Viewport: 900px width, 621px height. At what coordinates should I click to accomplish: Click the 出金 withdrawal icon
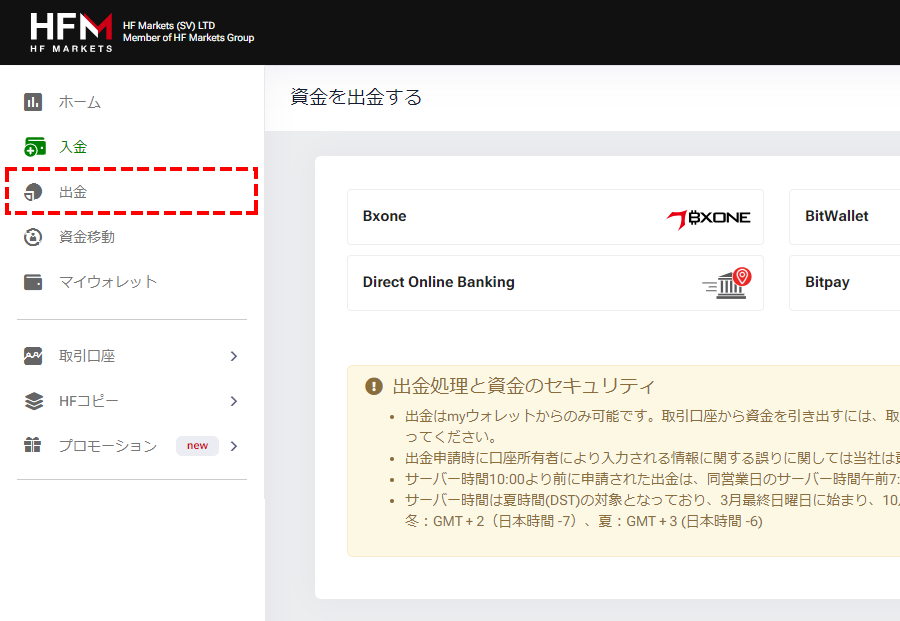[33, 192]
